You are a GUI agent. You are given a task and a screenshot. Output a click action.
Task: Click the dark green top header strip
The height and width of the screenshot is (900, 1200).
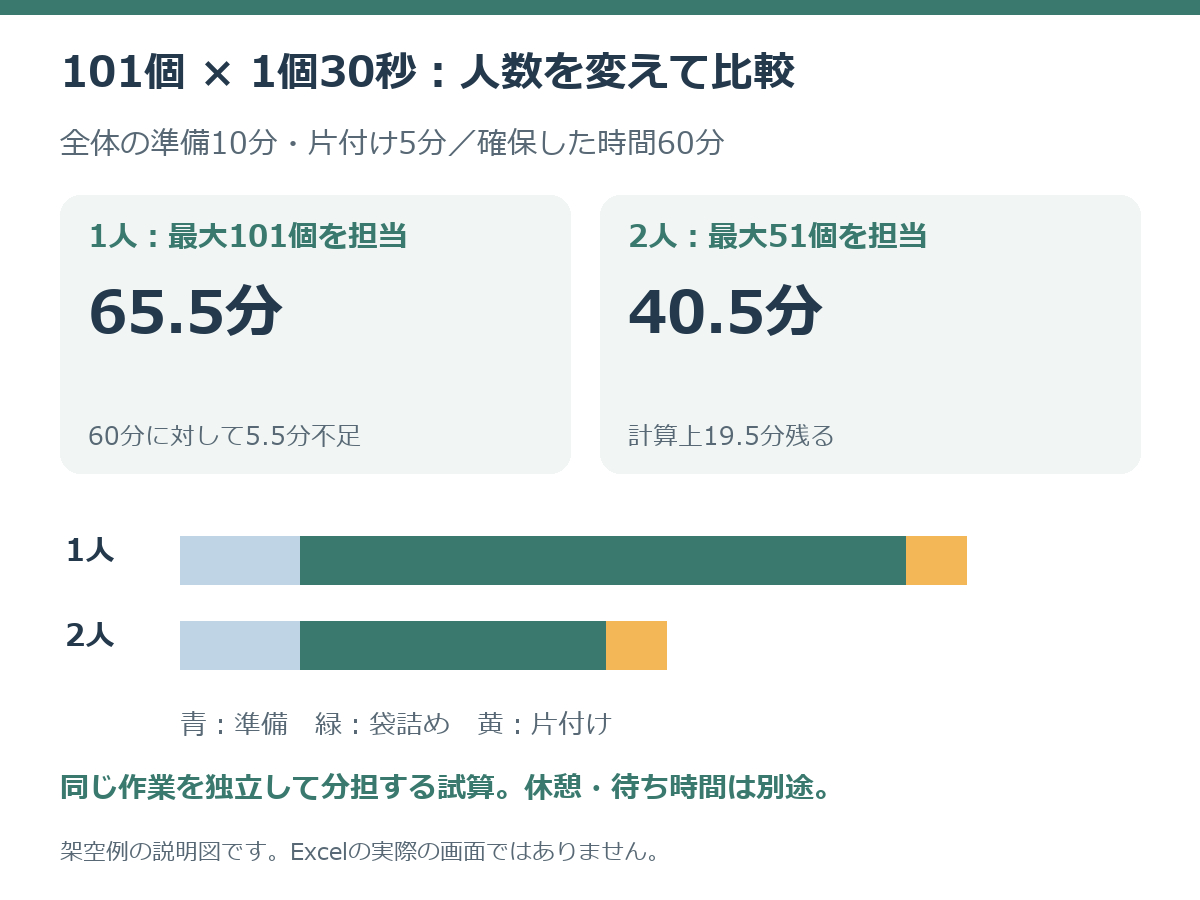coord(600,7)
